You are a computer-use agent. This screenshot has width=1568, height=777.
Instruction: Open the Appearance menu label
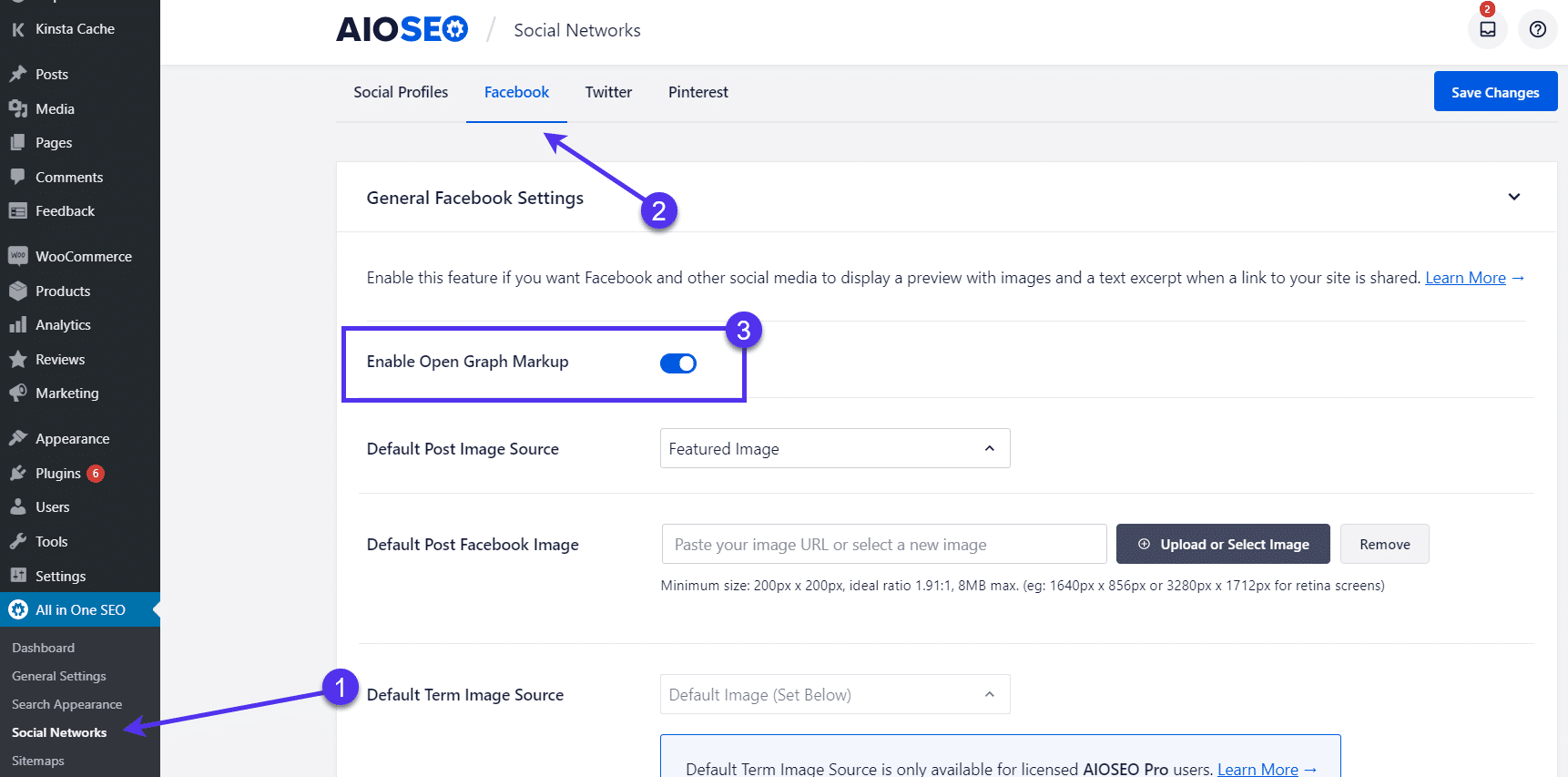click(x=73, y=439)
